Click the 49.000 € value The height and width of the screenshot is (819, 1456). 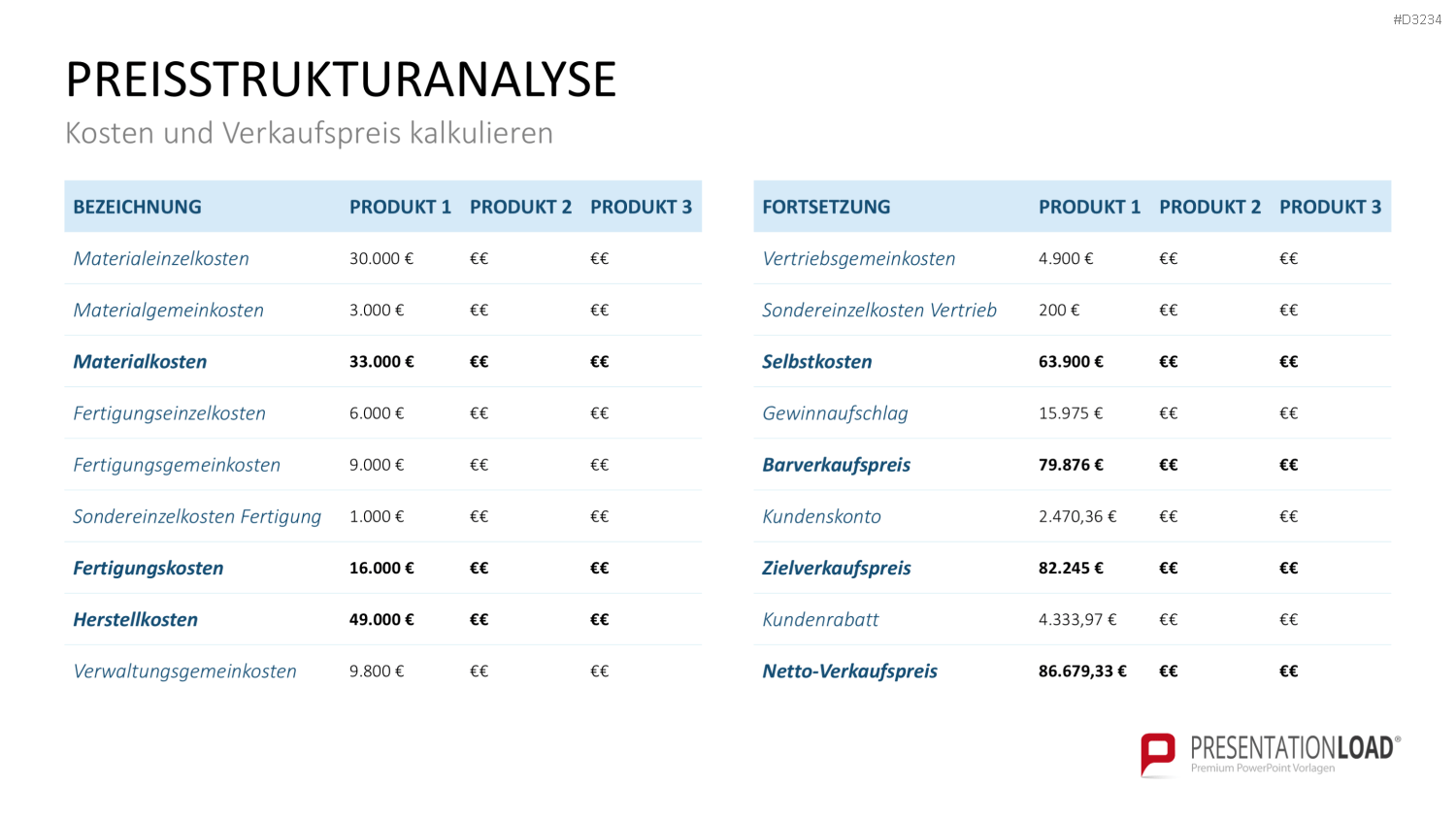tap(381, 619)
